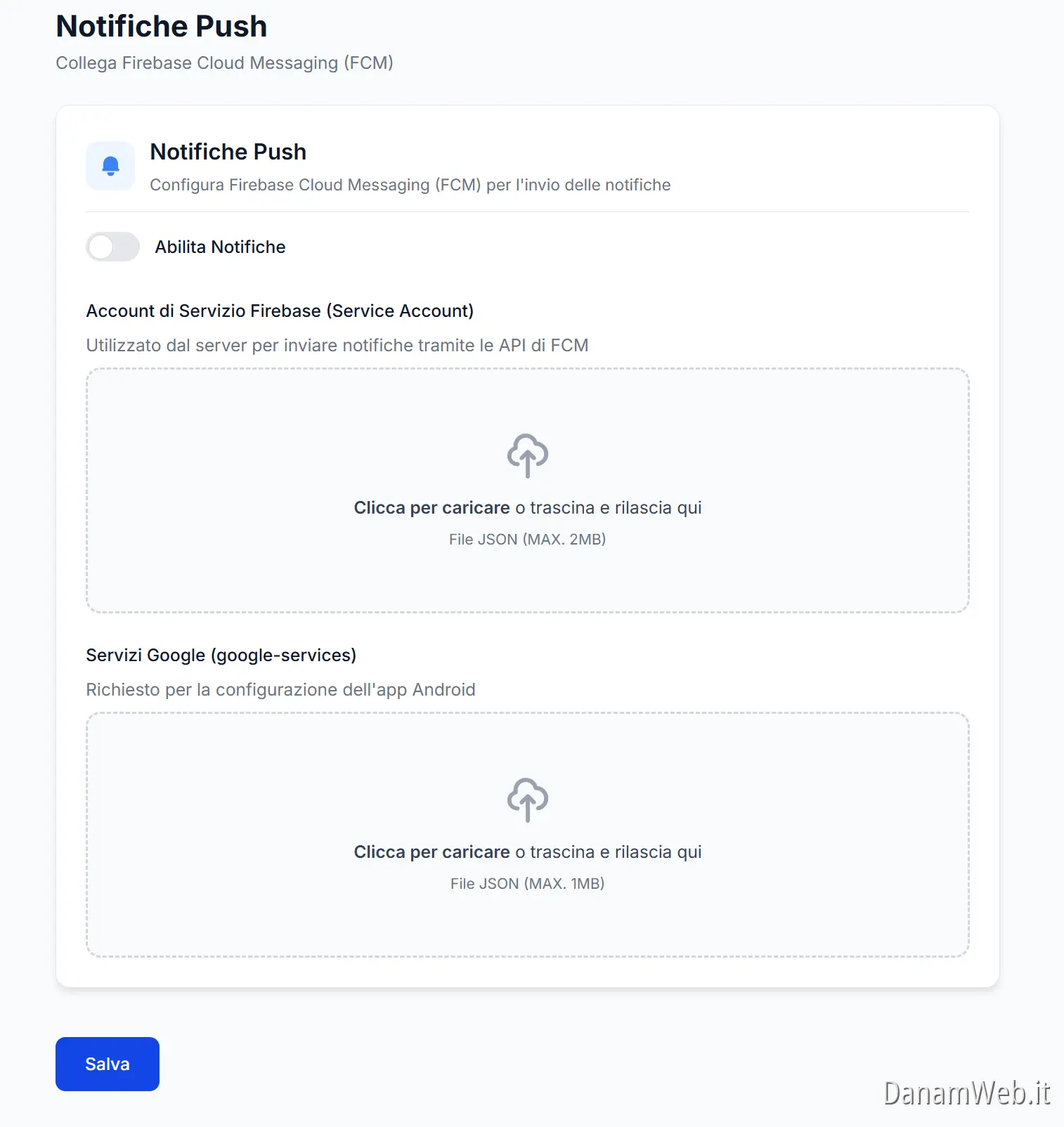Click the Abilita Notifiche label text
Viewport: 1064px width, 1127px height.
point(220,247)
